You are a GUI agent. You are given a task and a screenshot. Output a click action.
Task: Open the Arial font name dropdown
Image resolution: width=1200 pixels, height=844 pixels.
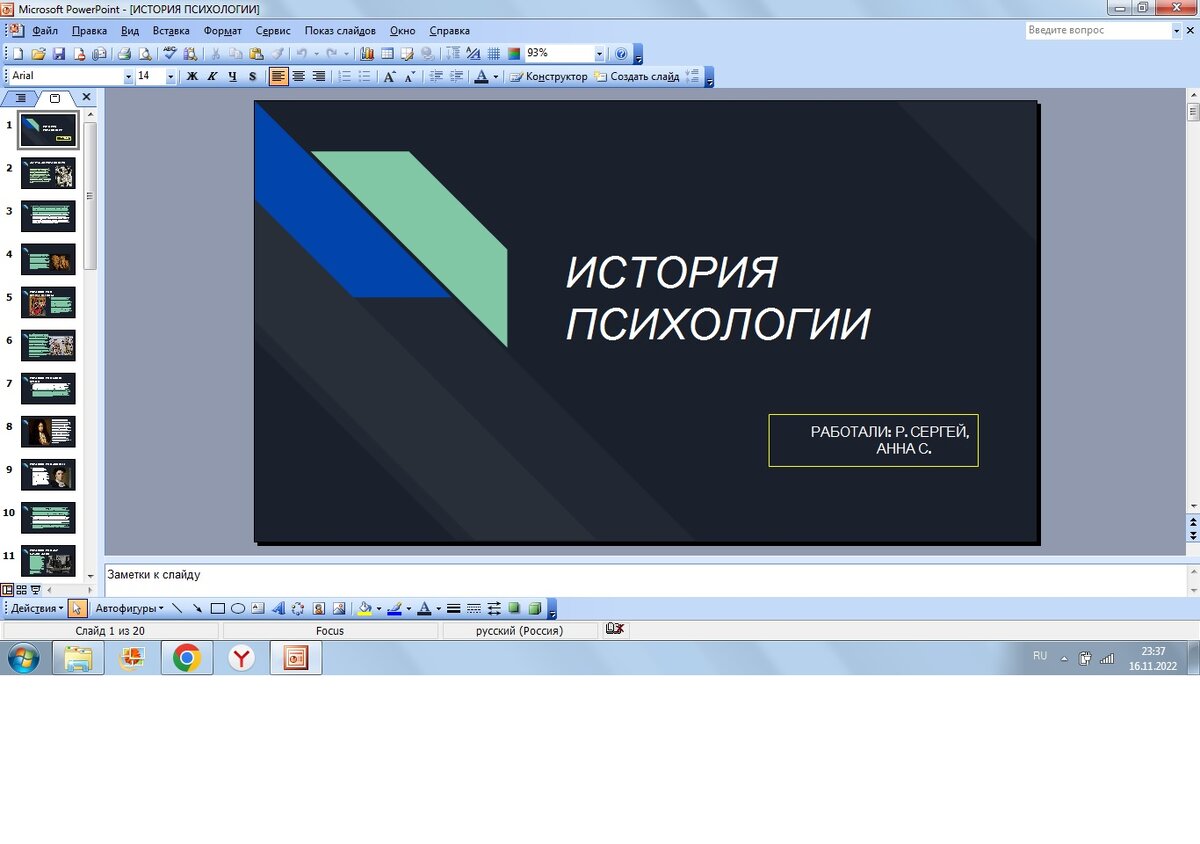(128, 76)
